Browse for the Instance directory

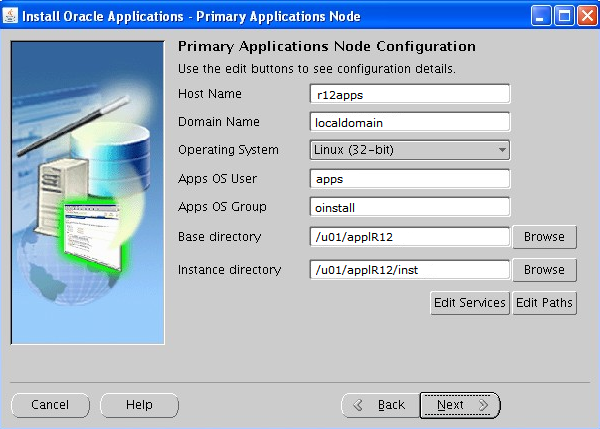pyautogui.click(x=544, y=270)
